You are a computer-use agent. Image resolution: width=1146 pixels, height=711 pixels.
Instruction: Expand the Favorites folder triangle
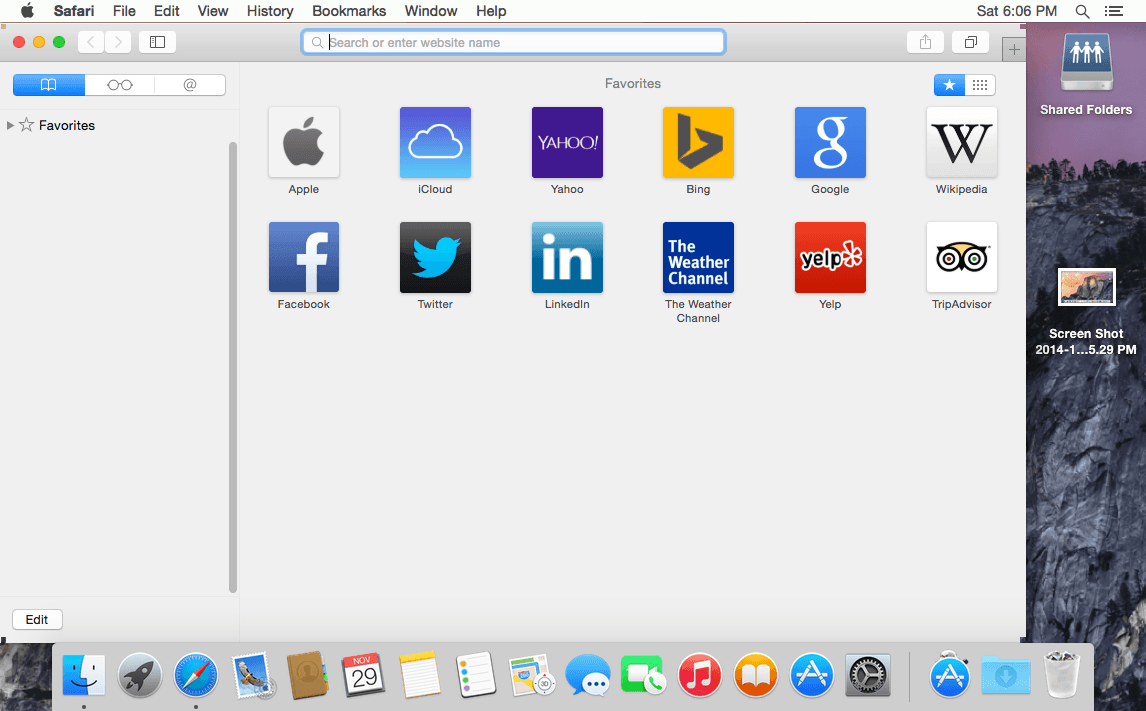tap(10, 125)
